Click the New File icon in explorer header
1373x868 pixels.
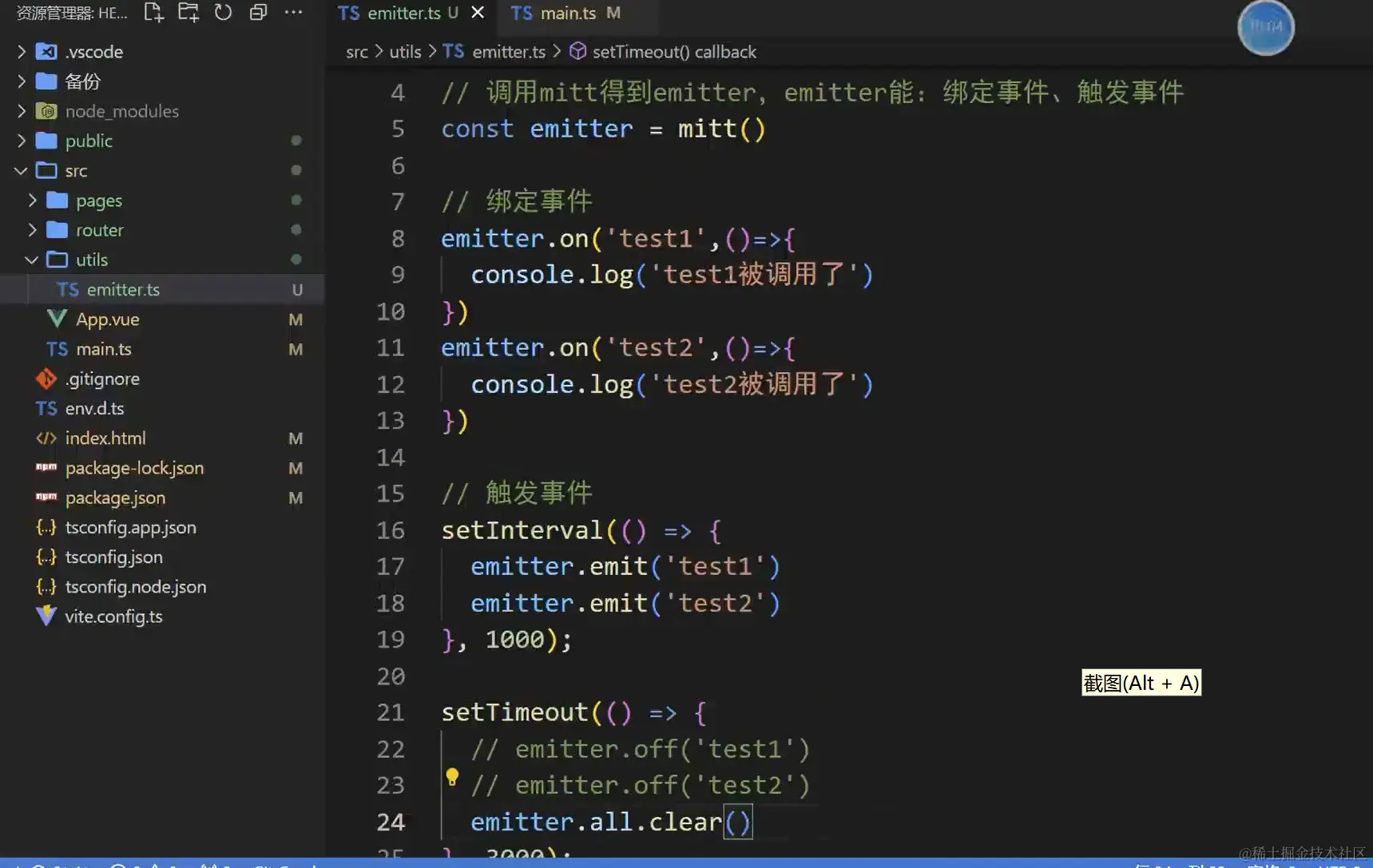point(153,13)
